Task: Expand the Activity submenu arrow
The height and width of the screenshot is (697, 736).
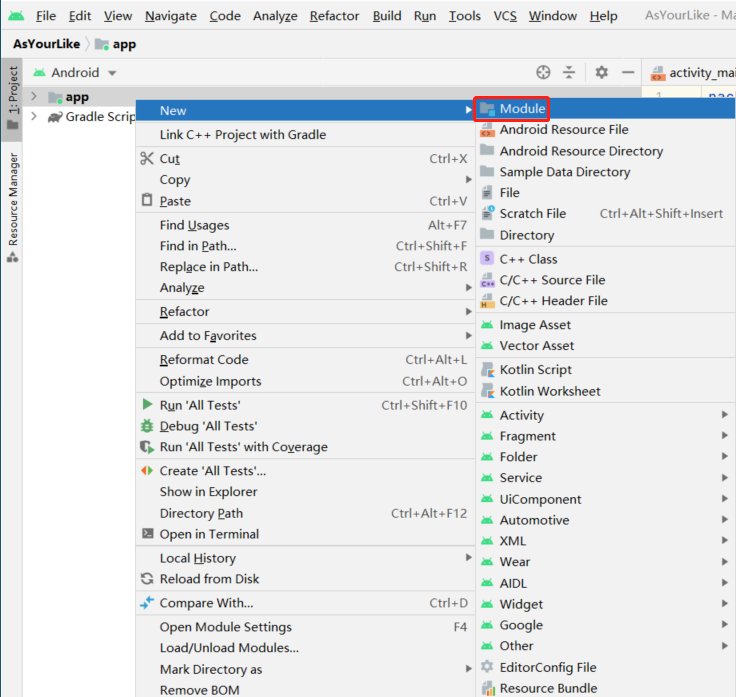Action: point(725,414)
